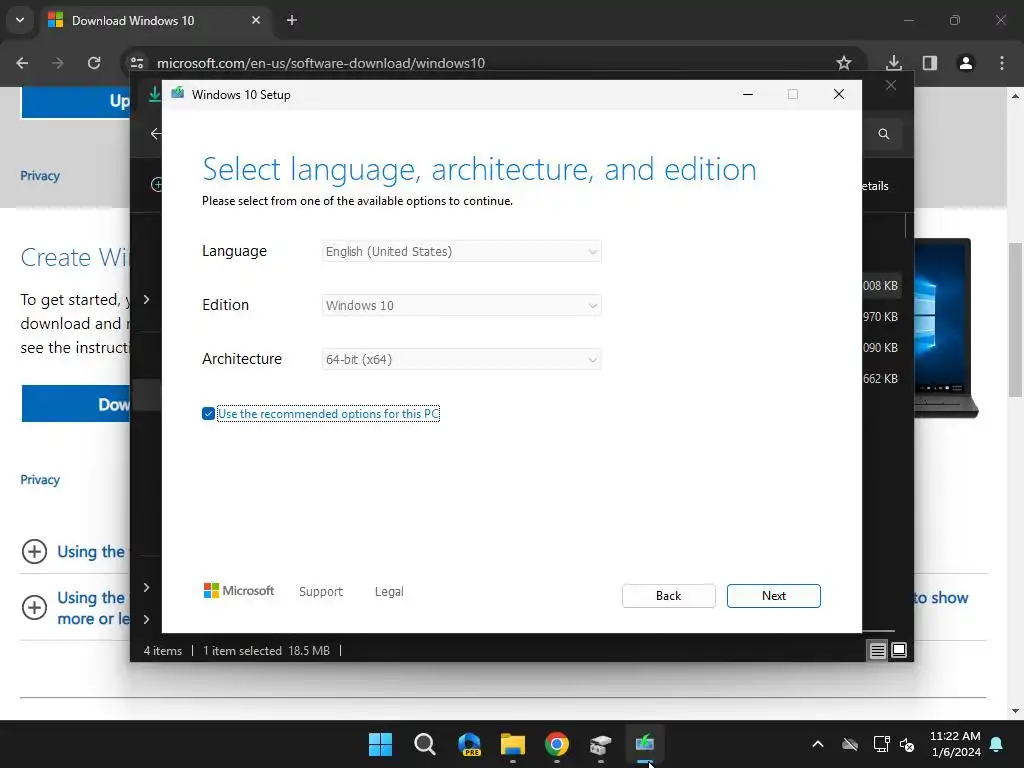Open File Explorer from taskbar
This screenshot has width=1024, height=768.
(x=513, y=744)
